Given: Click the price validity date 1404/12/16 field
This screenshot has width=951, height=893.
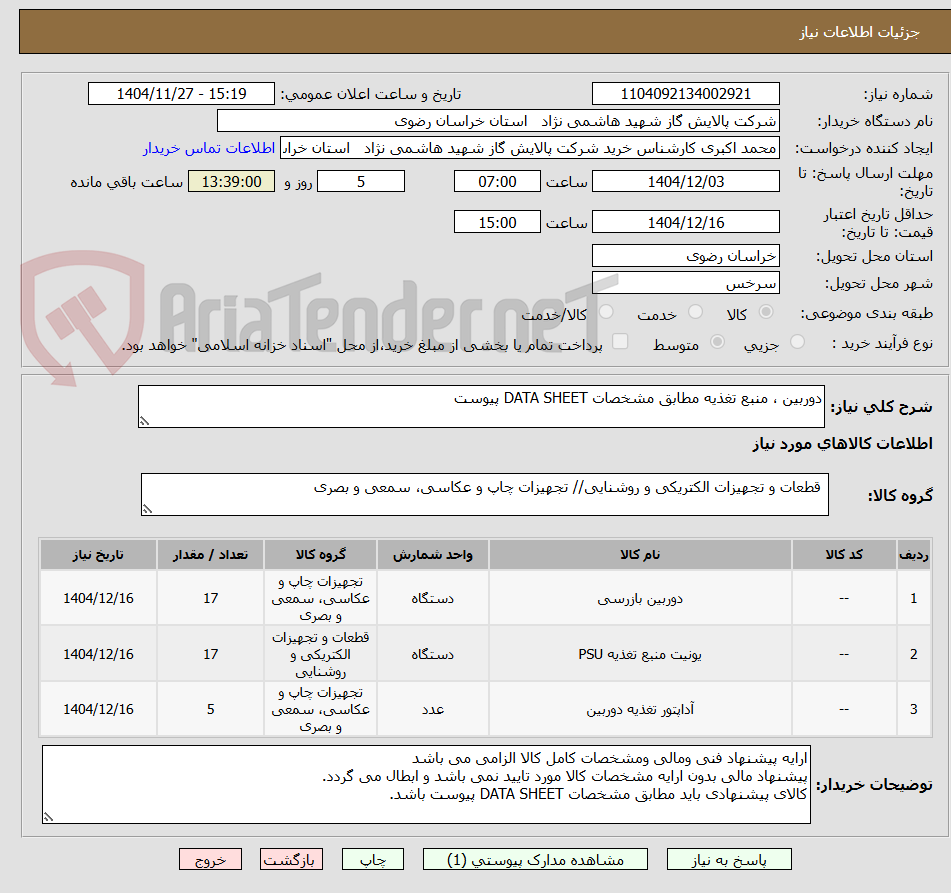Looking at the screenshot, I should (x=685, y=222).
